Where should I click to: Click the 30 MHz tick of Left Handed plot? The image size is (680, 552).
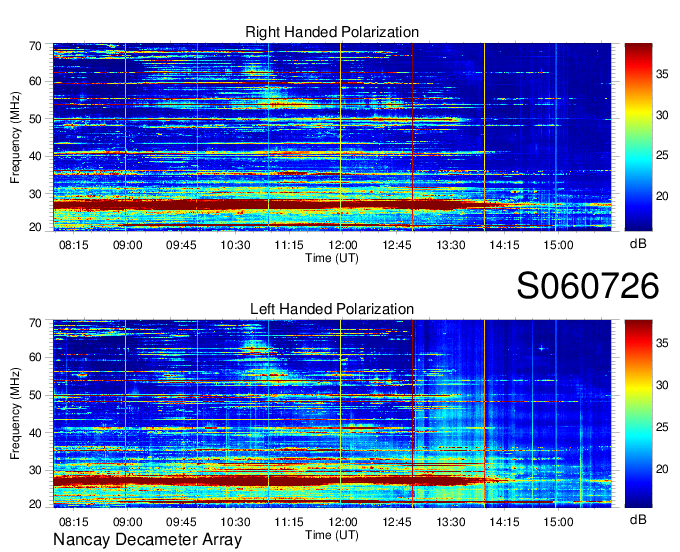coord(35,470)
